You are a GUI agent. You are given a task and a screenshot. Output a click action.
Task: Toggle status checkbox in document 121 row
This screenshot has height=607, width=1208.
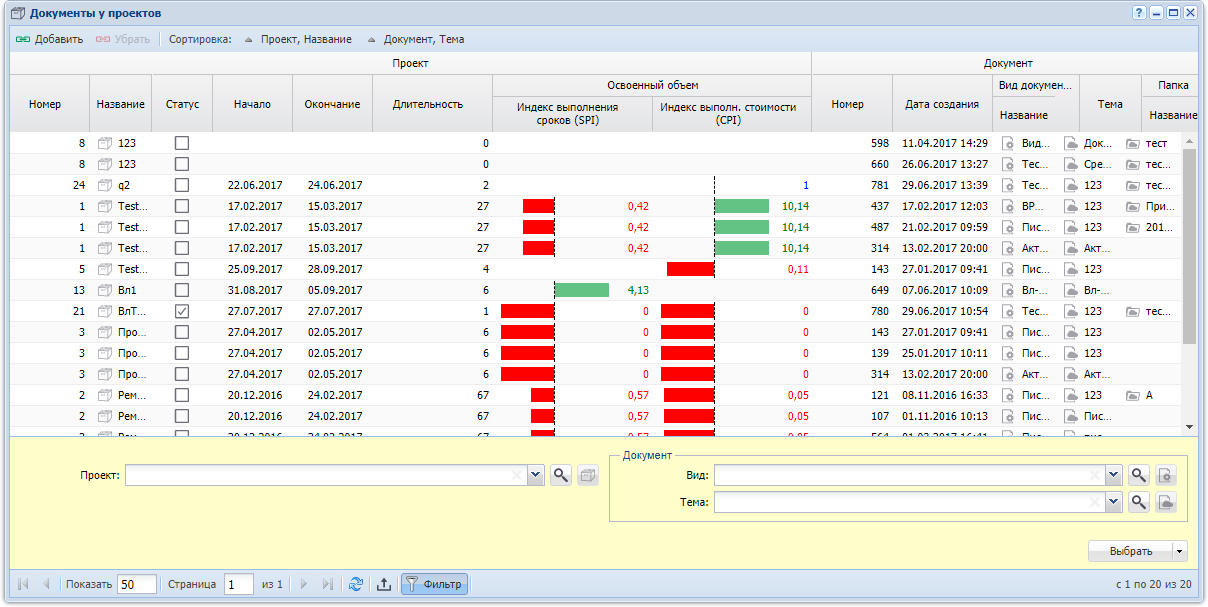click(x=182, y=395)
